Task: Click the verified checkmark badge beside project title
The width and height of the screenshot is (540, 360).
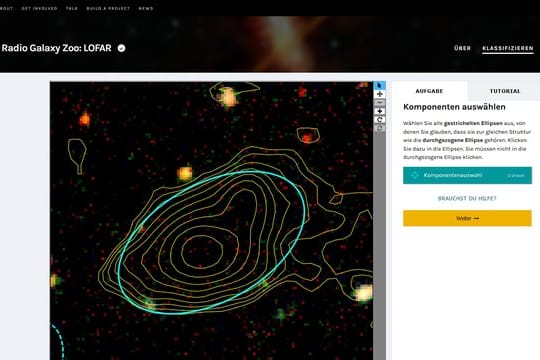Action: (x=122, y=48)
